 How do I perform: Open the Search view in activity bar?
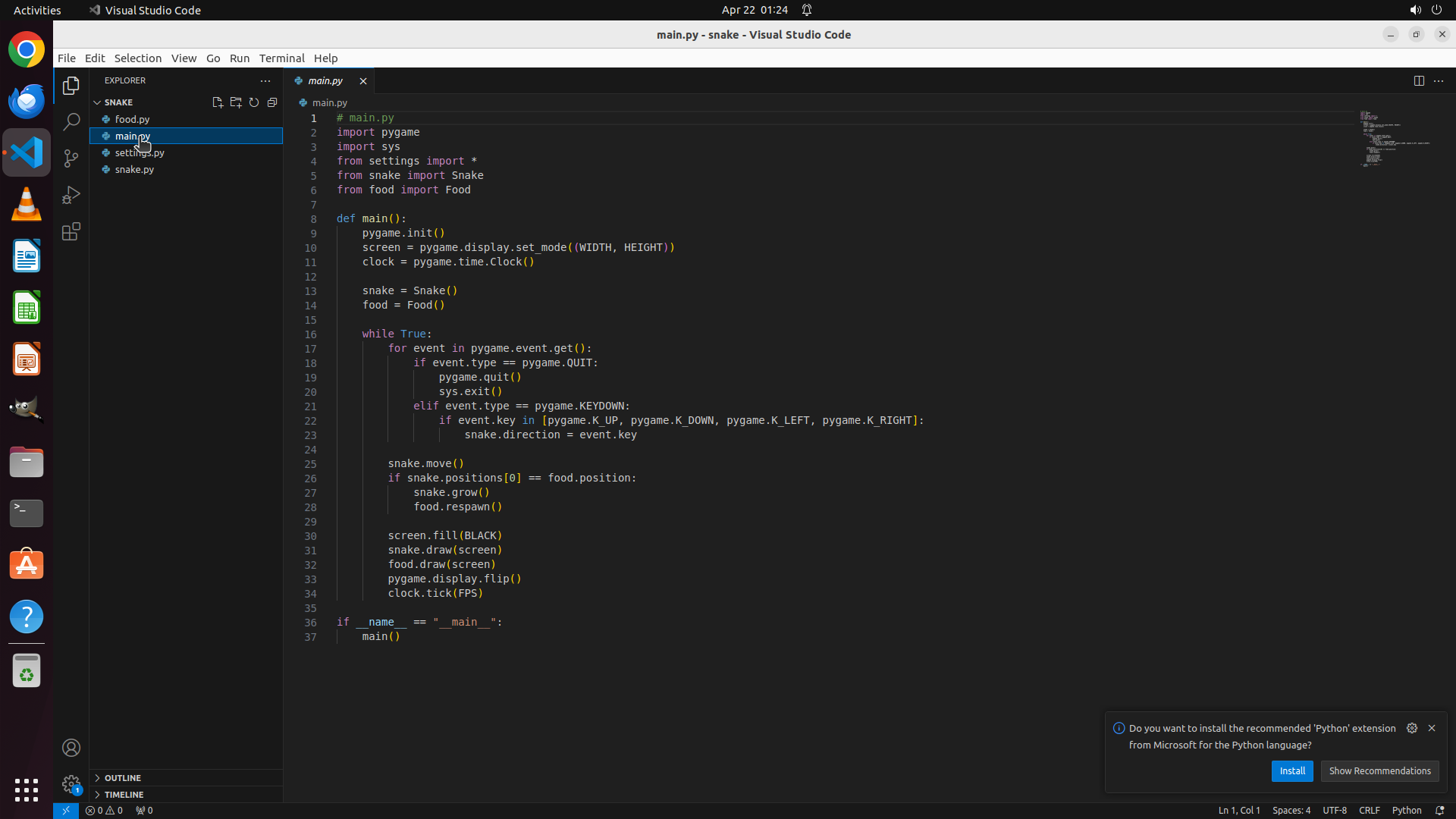pyautogui.click(x=71, y=121)
